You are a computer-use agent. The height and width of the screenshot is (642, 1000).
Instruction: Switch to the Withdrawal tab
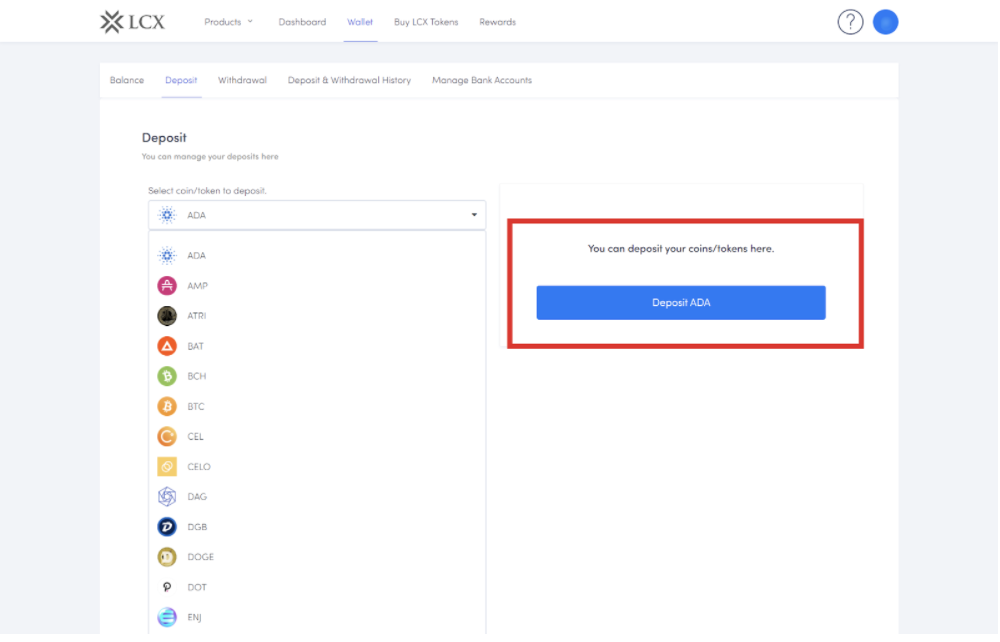click(242, 80)
